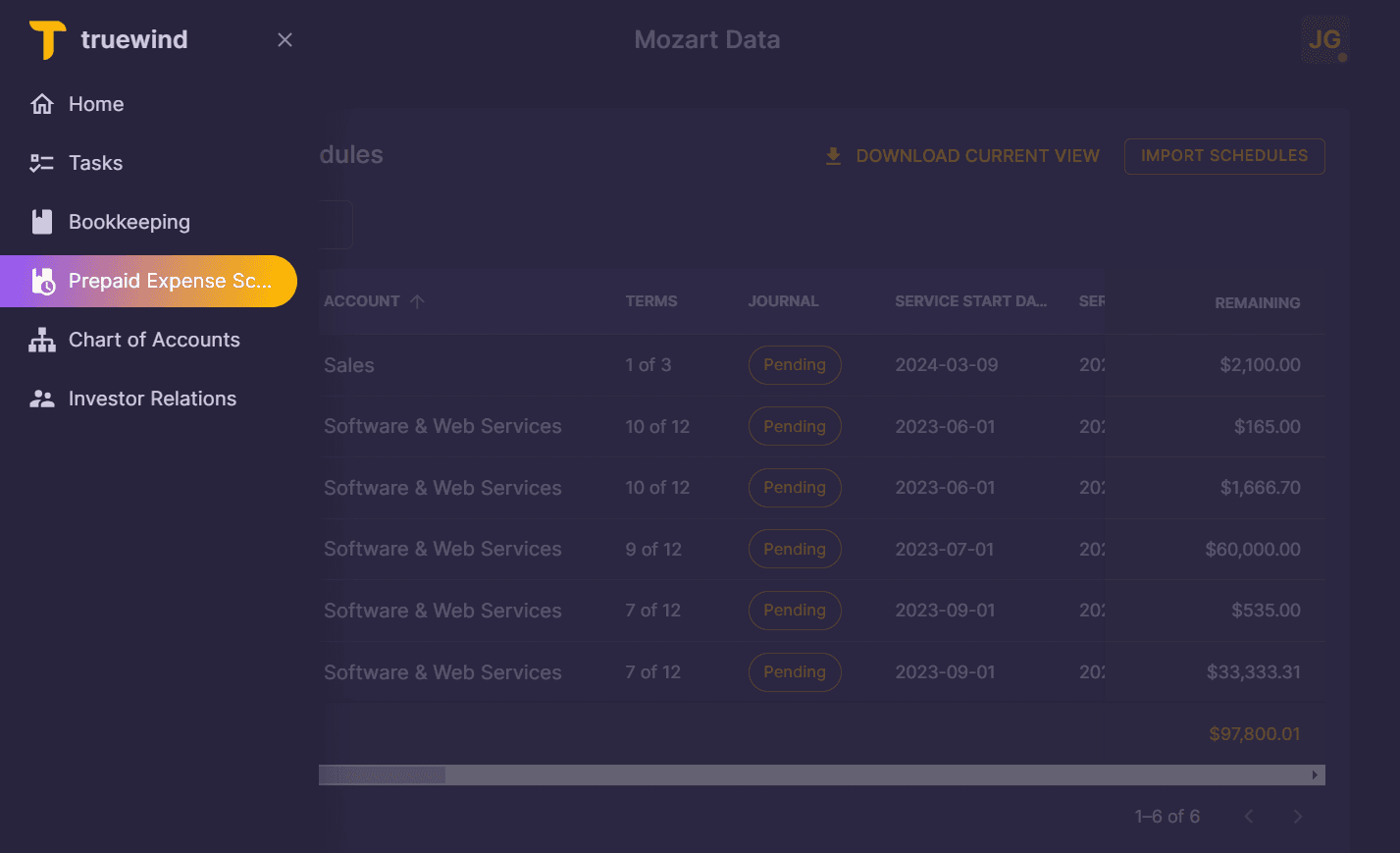Click the right arrow on the horizontal scrollbar
The image size is (1400, 853).
(1315, 774)
